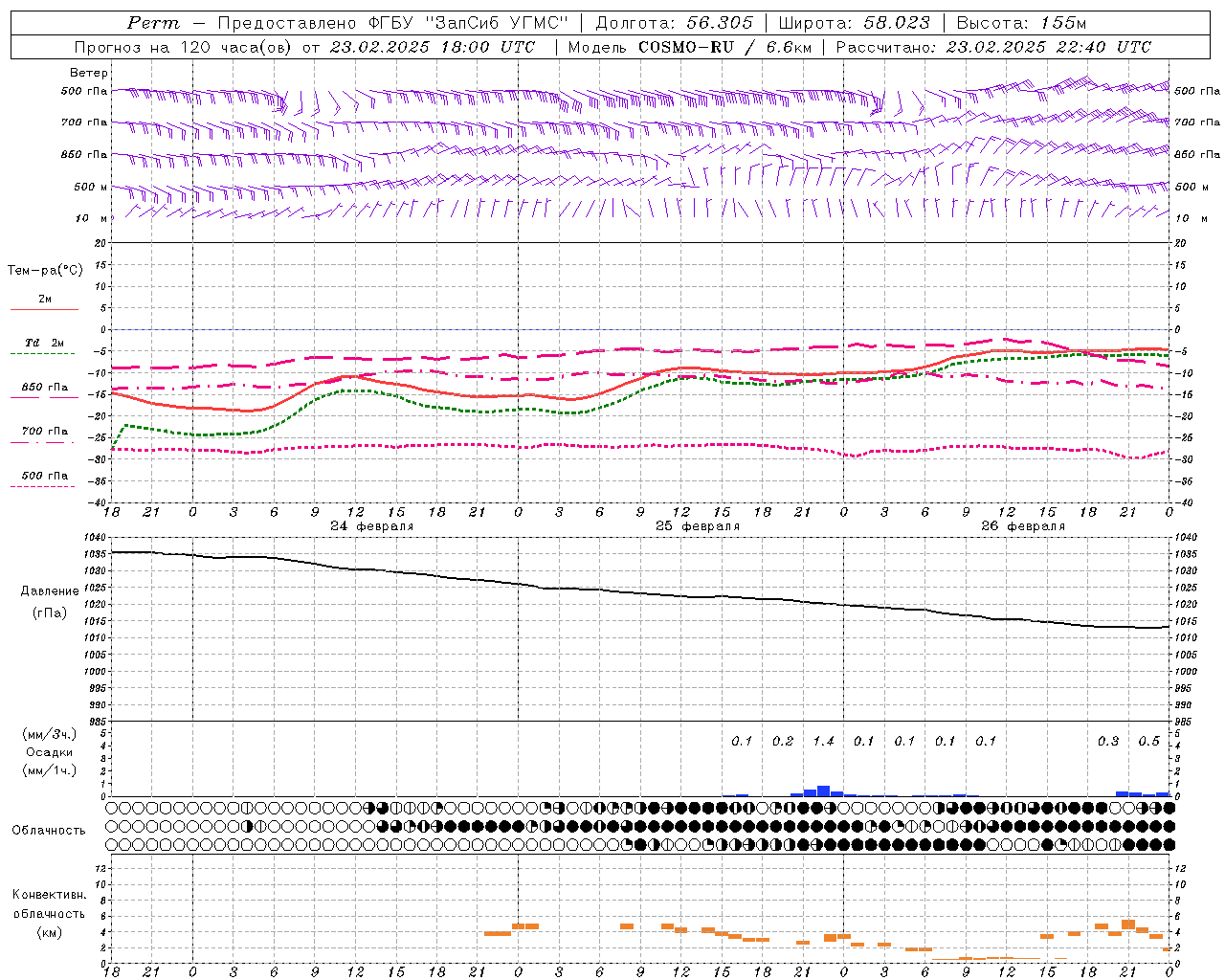
Task: Click the "Perm" station title
Action: (x=153, y=23)
